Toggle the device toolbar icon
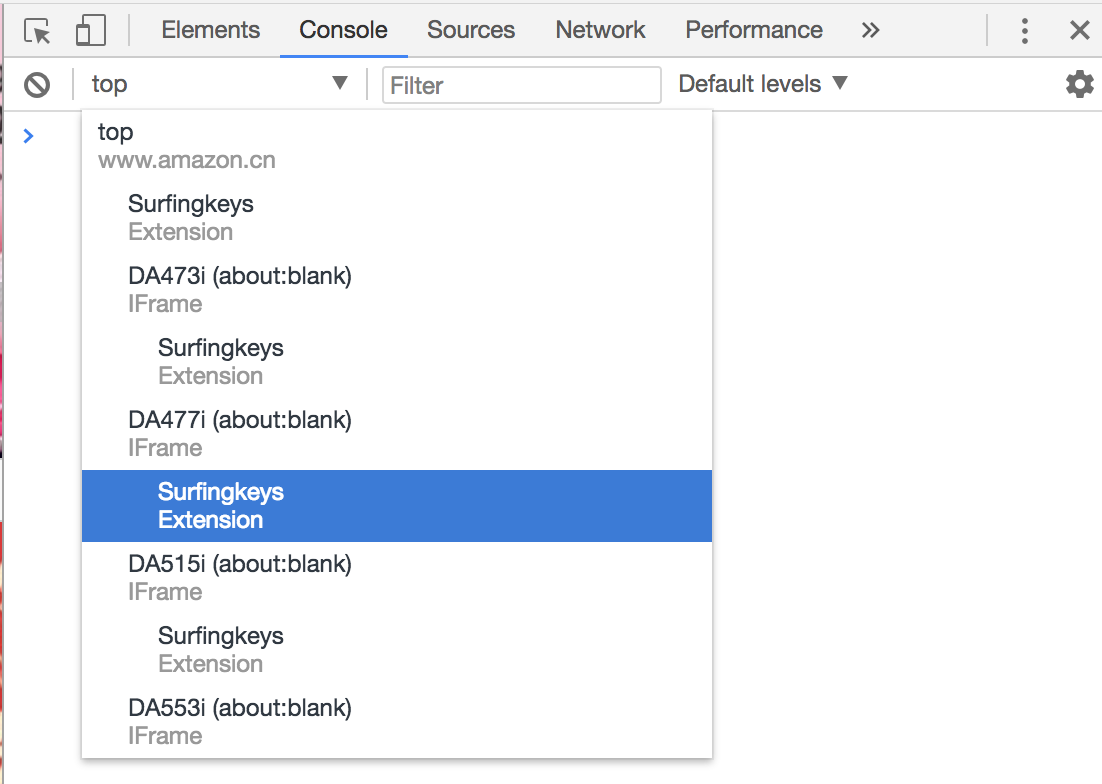 tap(91, 31)
